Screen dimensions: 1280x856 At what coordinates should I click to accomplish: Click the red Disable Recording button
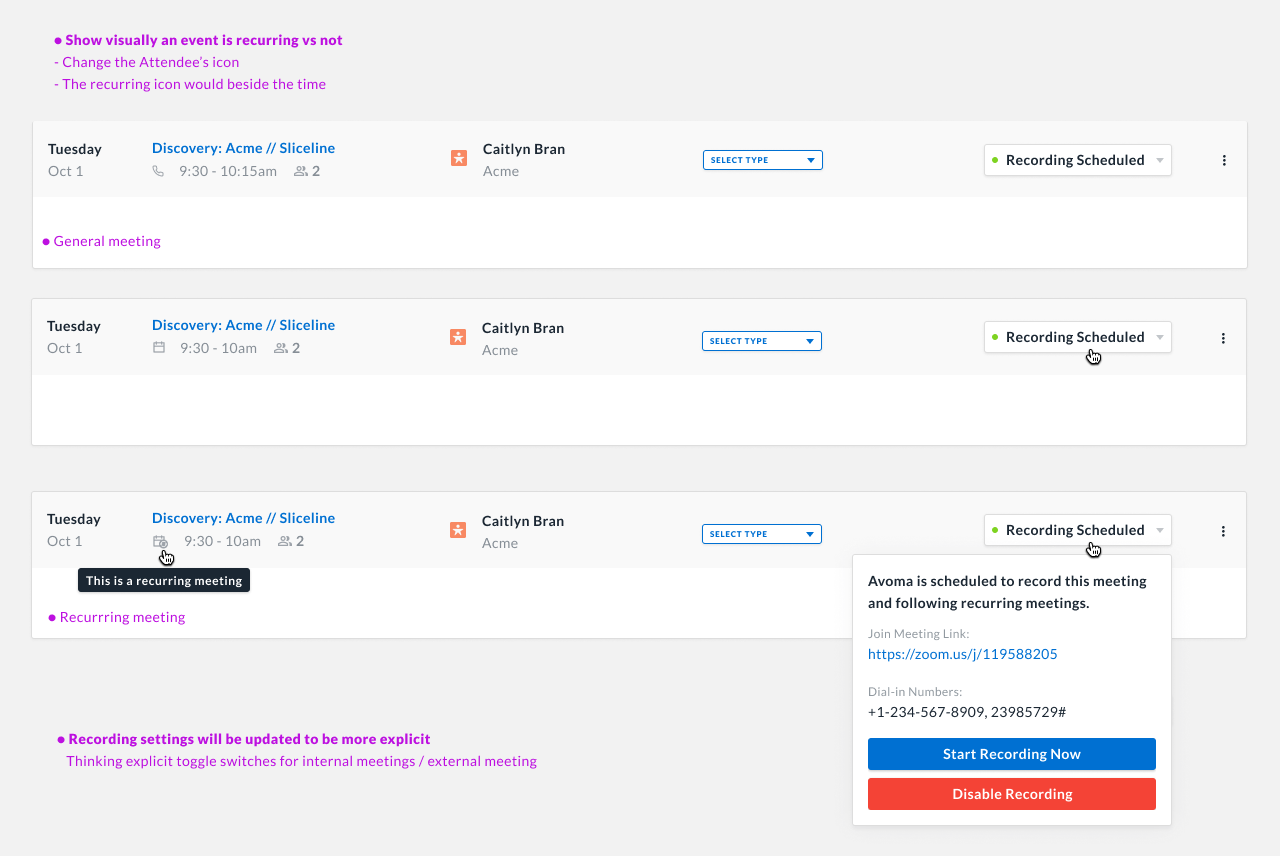coord(1012,794)
